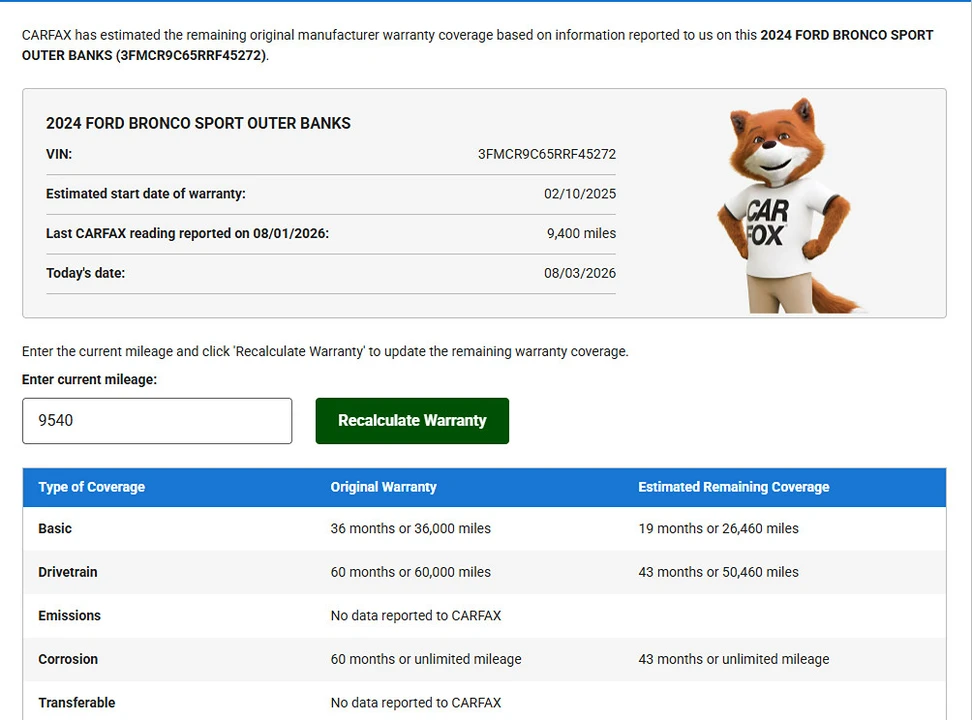Viewport: 972px width, 720px height.
Task: Click the 'Estimated start date of warranty:' label
Action: (146, 193)
